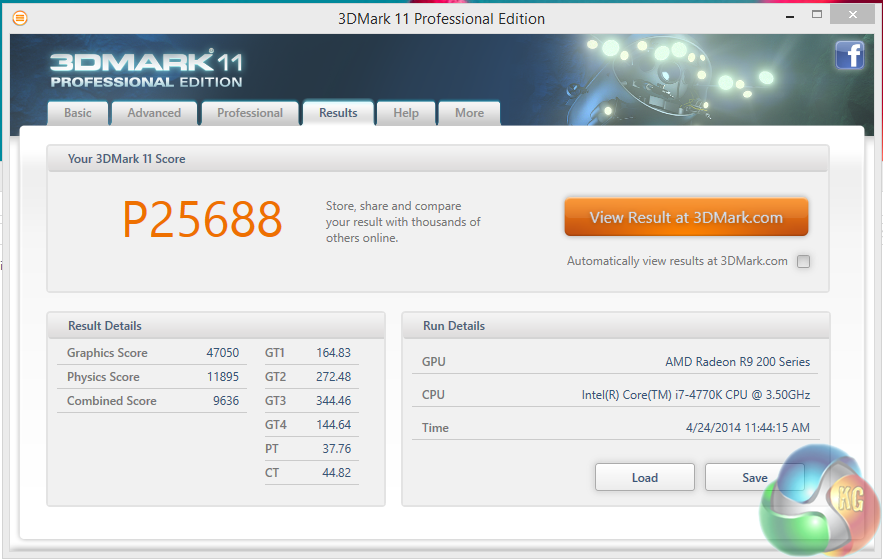Click the Graphics Score label
Screen dimensions: 883x559
pyautogui.click(x=107, y=353)
